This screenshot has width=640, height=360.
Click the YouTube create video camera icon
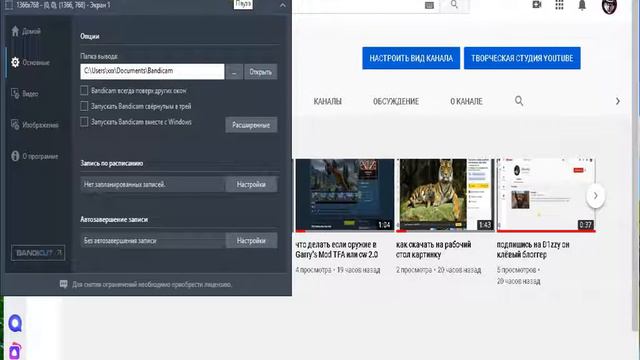click(x=537, y=5)
